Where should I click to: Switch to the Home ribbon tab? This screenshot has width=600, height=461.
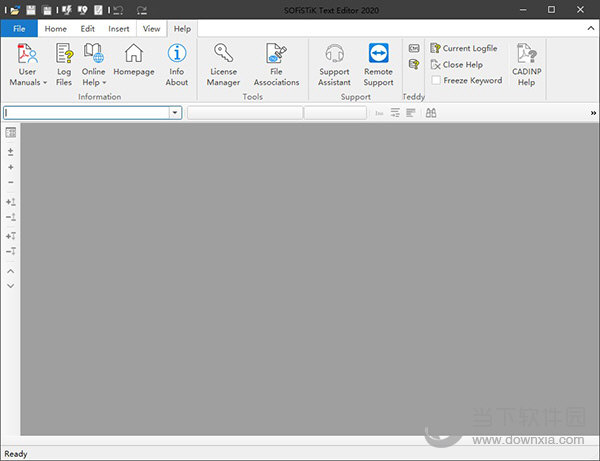[55, 29]
